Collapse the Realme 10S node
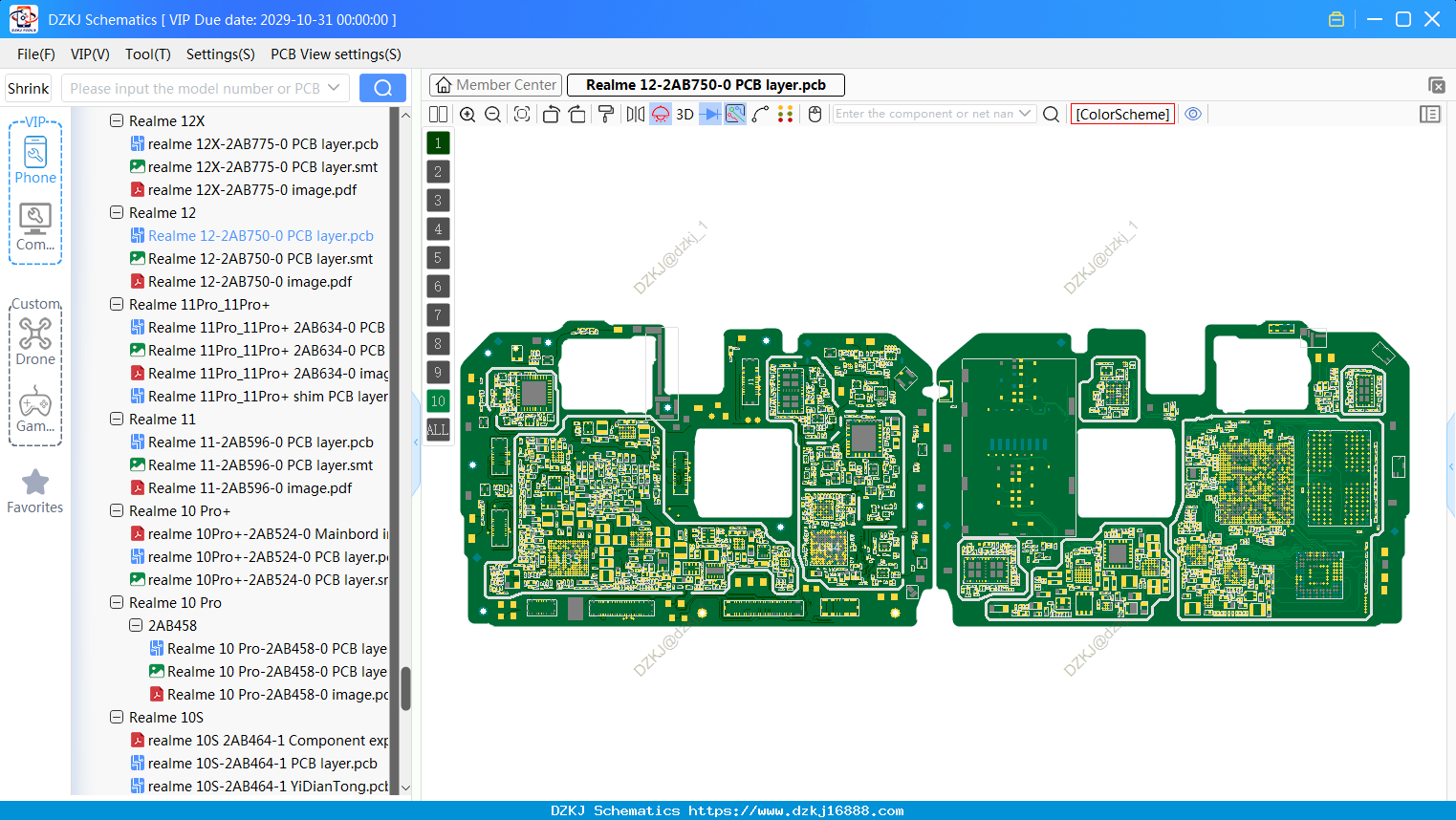1456x820 pixels. point(117,717)
